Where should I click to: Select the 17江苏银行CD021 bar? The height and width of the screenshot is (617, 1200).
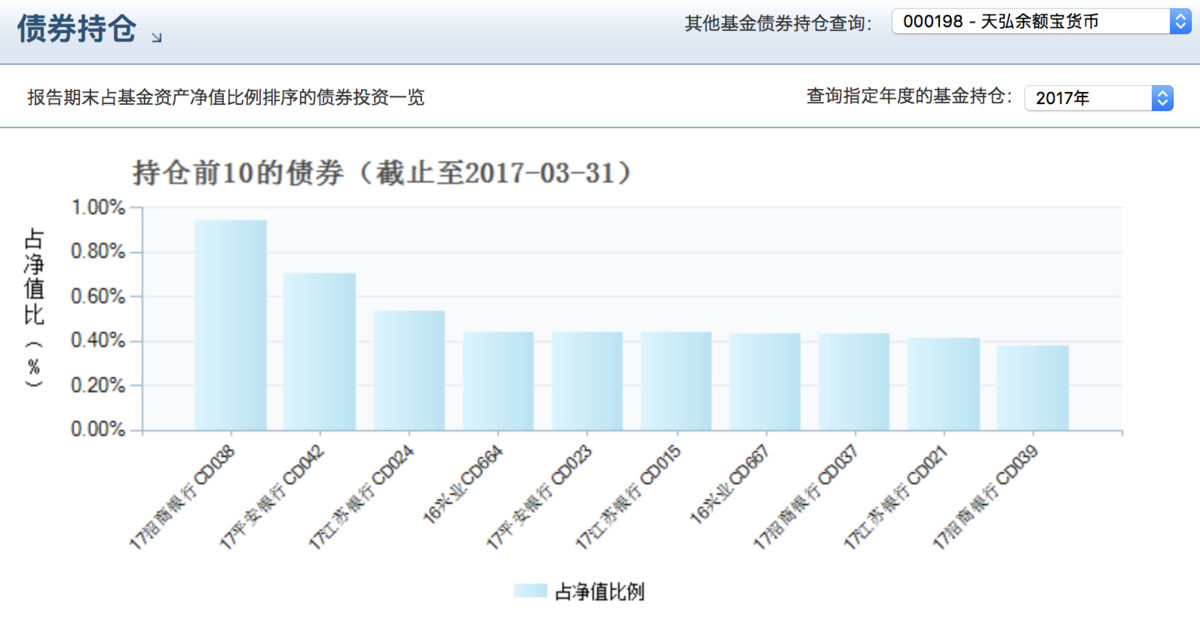click(944, 384)
